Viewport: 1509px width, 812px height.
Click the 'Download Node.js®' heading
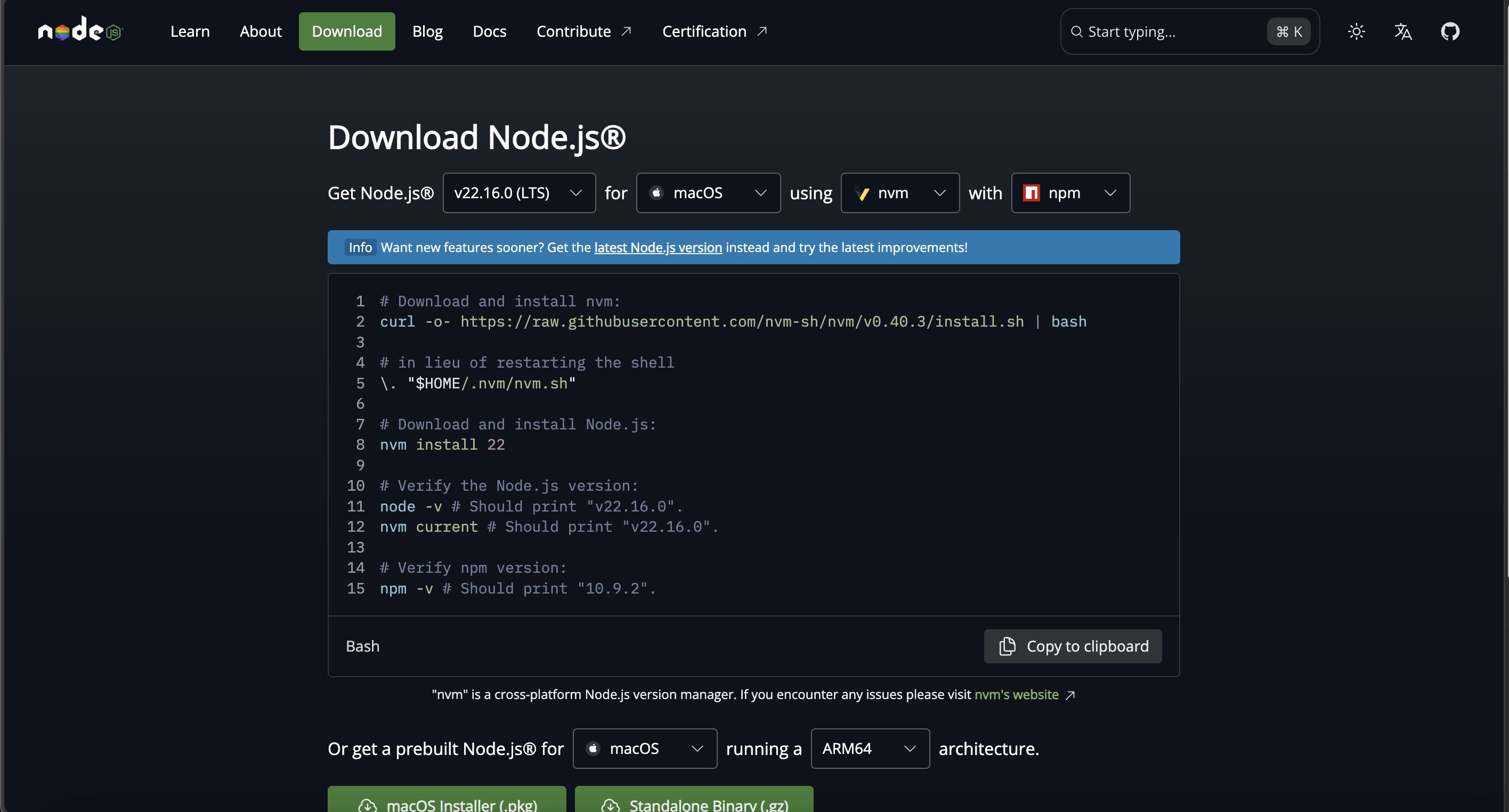(477, 137)
